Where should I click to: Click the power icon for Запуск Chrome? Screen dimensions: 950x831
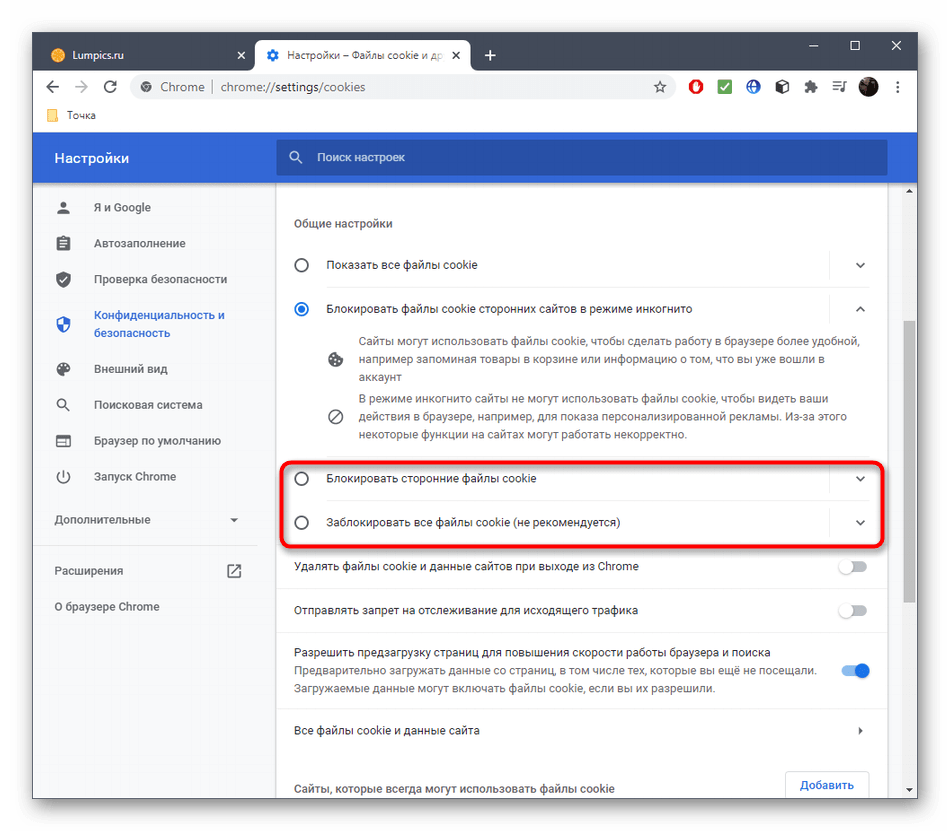(x=63, y=477)
